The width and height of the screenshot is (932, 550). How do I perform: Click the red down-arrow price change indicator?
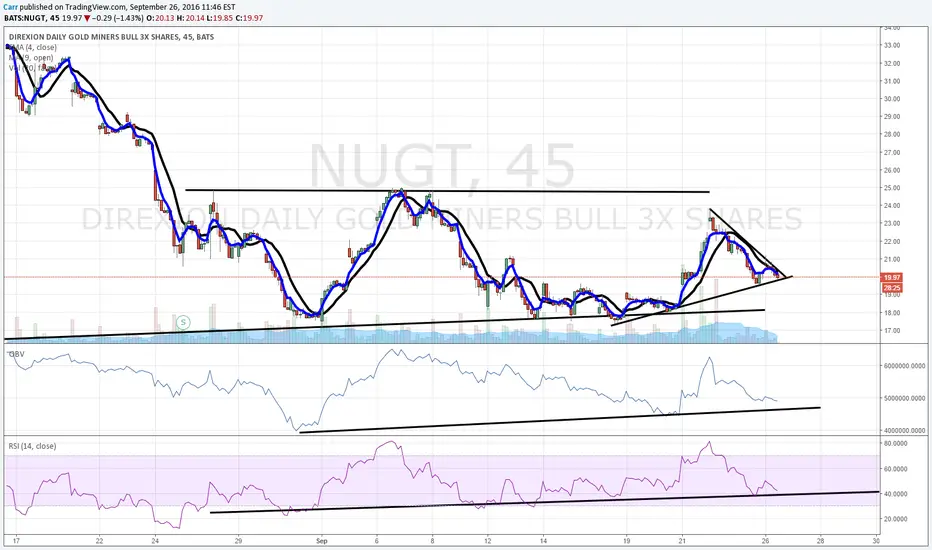pos(87,18)
